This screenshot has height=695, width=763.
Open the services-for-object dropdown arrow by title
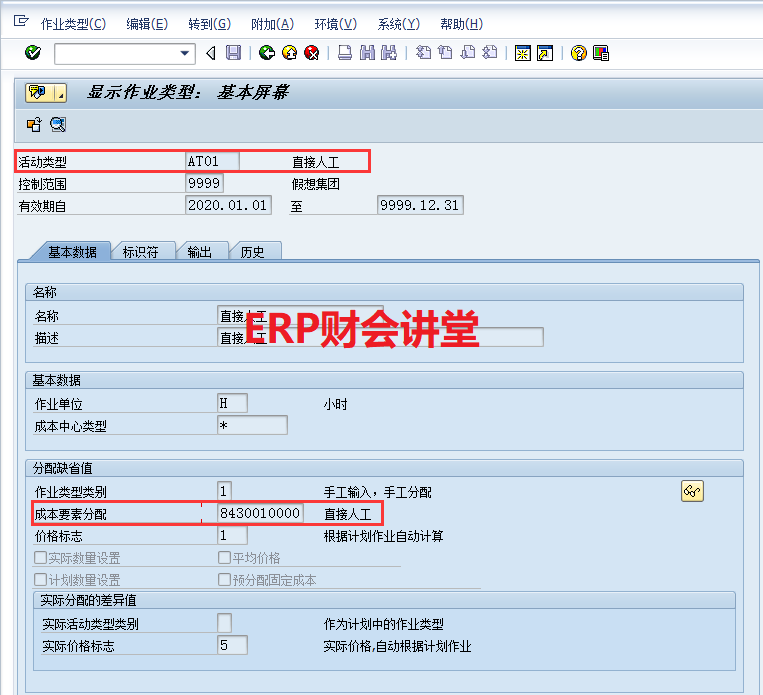pos(61,93)
